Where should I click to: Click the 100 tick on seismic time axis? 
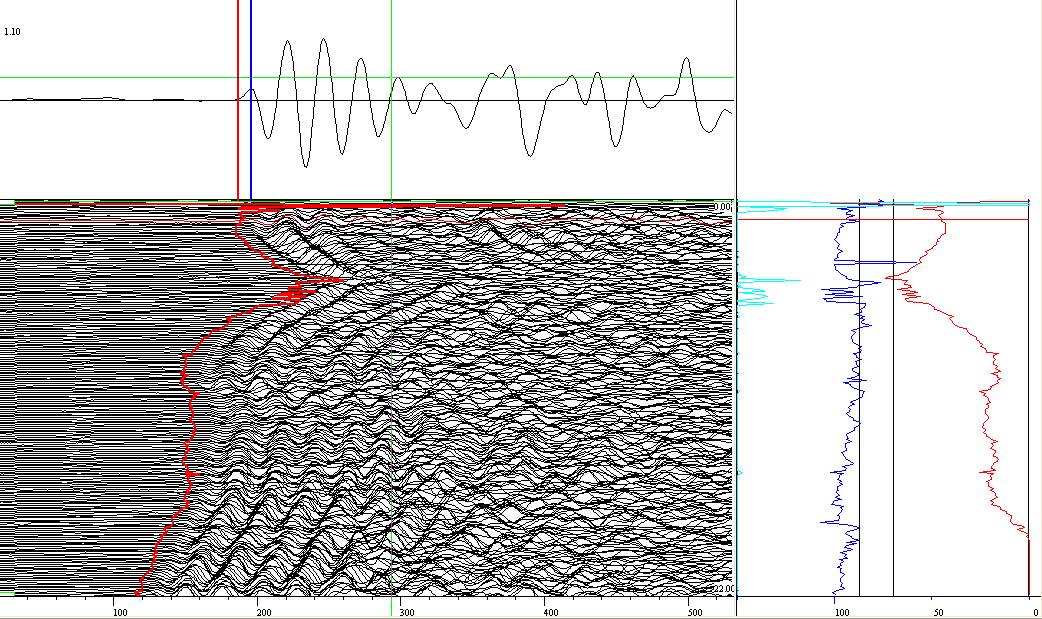pyautogui.click(x=119, y=611)
